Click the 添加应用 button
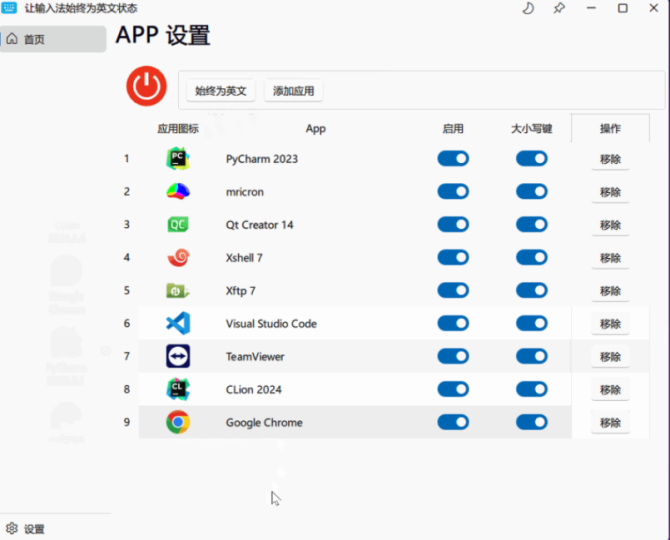 (x=293, y=91)
